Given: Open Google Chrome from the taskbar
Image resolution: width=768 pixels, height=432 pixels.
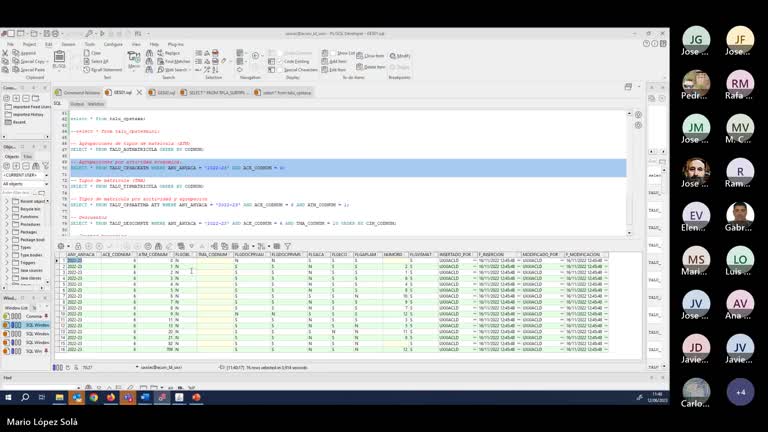Looking at the screenshot, I should click(x=94, y=397).
